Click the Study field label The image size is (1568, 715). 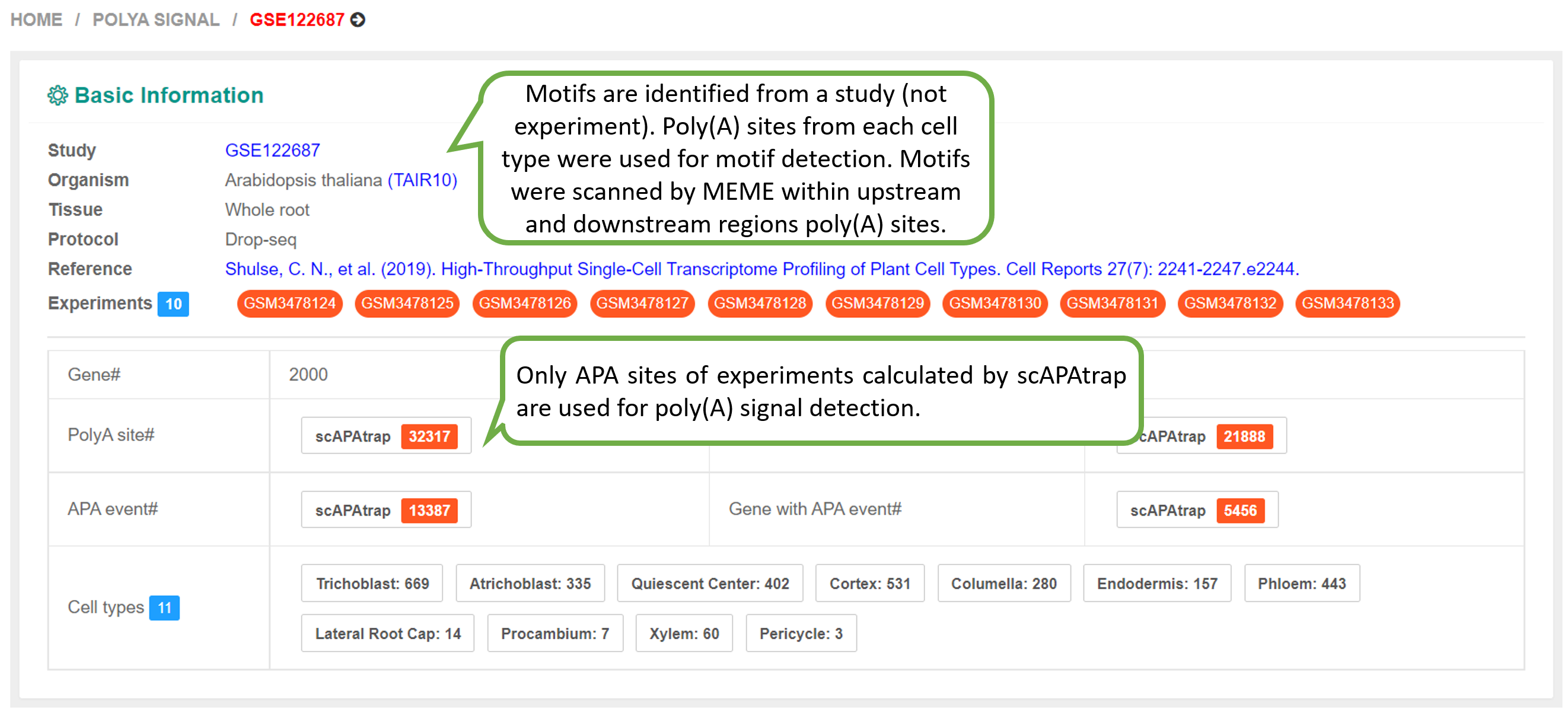click(72, 151)
